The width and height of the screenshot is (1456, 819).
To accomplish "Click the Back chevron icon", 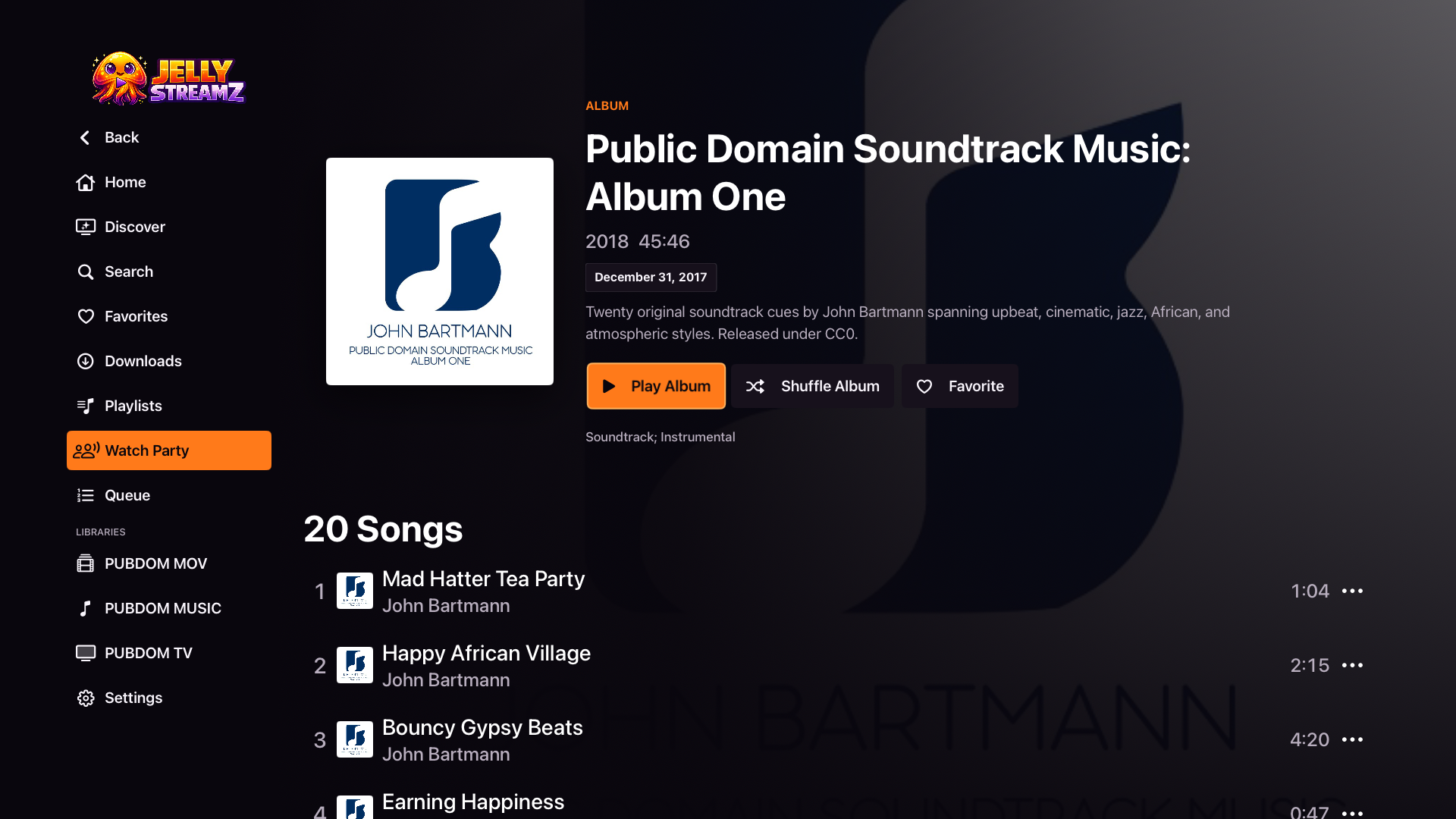I will 85,137.
